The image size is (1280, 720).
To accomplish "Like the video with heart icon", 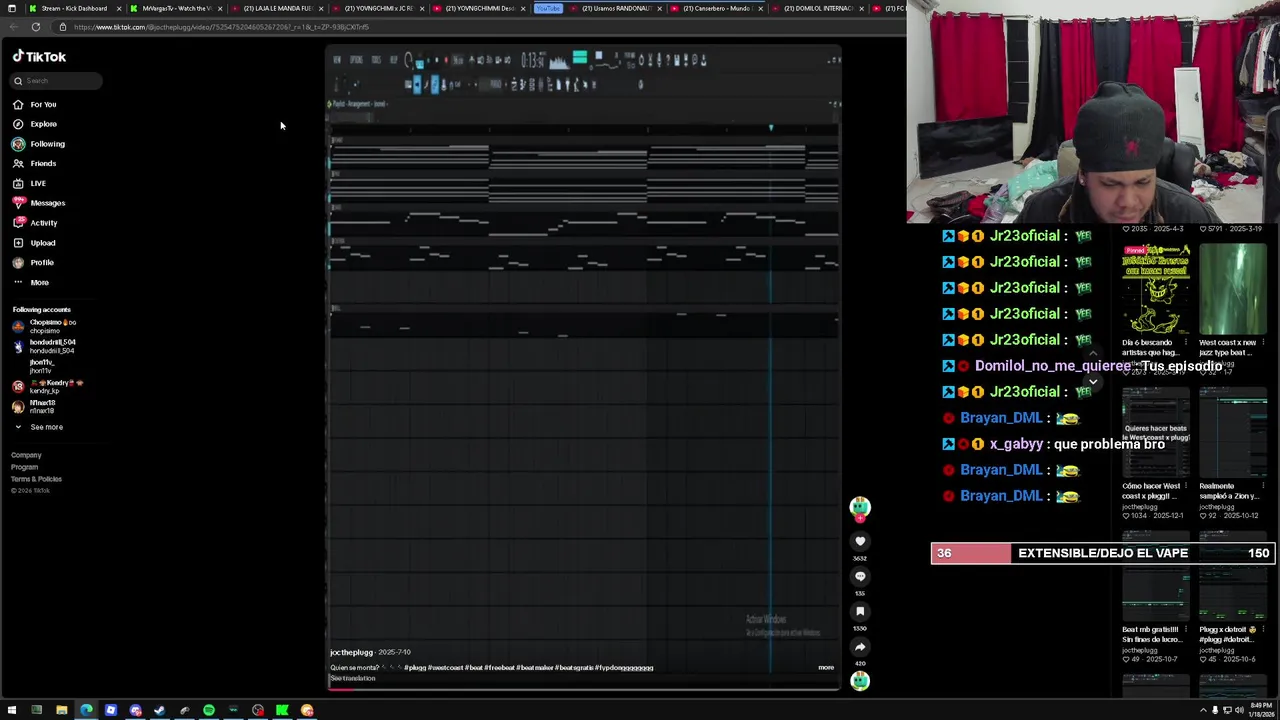I will tap(860, 541).
